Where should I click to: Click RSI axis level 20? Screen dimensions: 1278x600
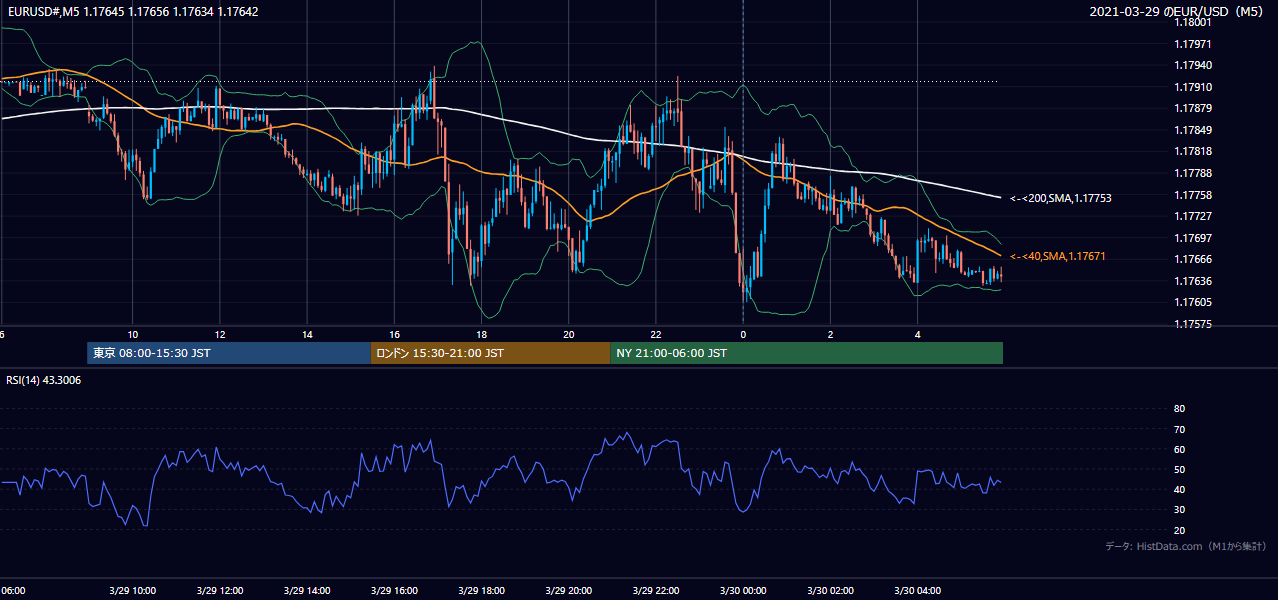click(1179, 531)
